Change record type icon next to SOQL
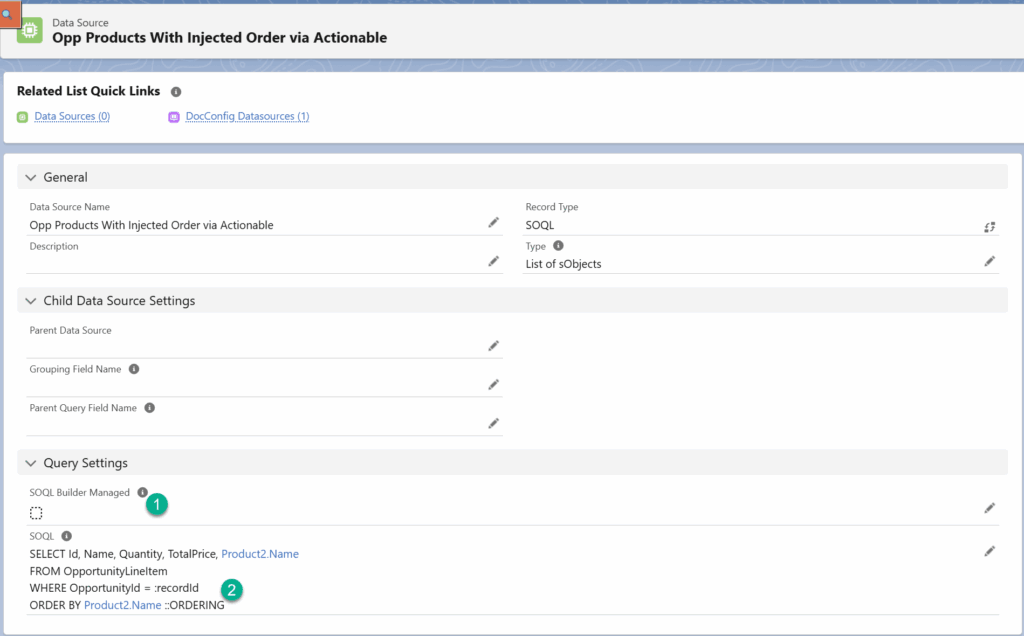 point(989,227)
